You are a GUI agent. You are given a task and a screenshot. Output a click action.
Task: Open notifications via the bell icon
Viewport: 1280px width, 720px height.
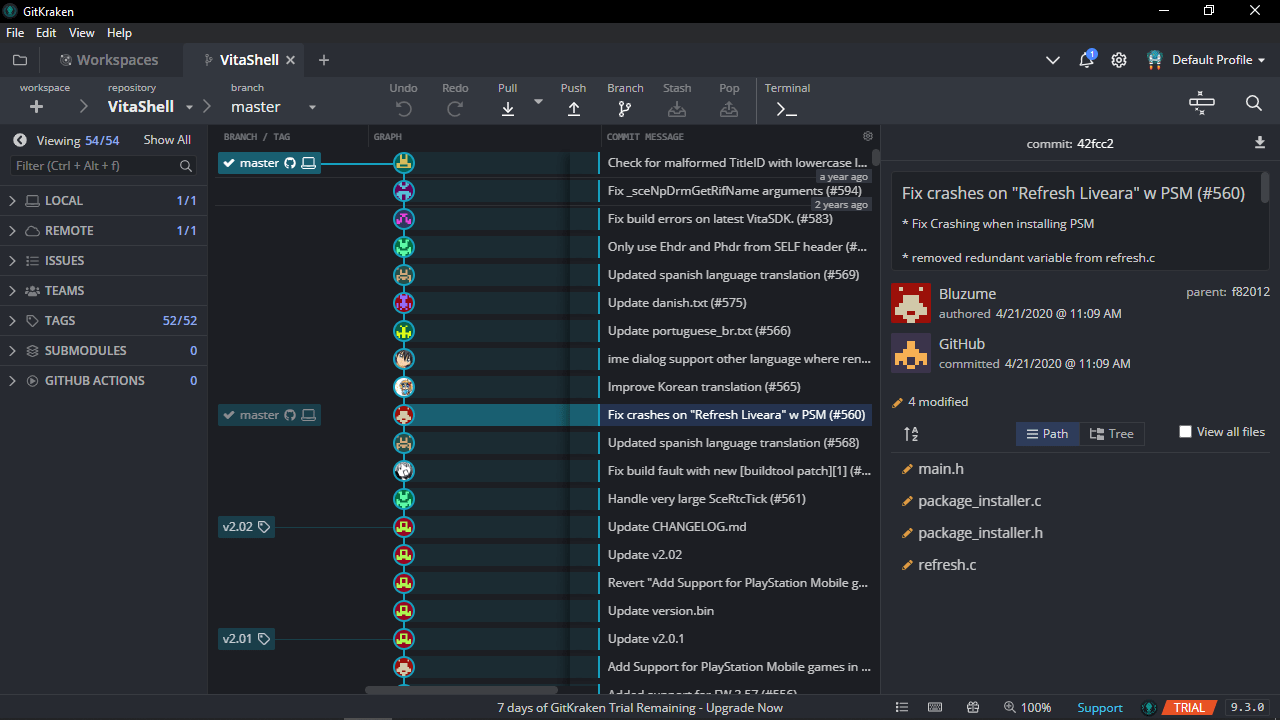[1086, 60]
